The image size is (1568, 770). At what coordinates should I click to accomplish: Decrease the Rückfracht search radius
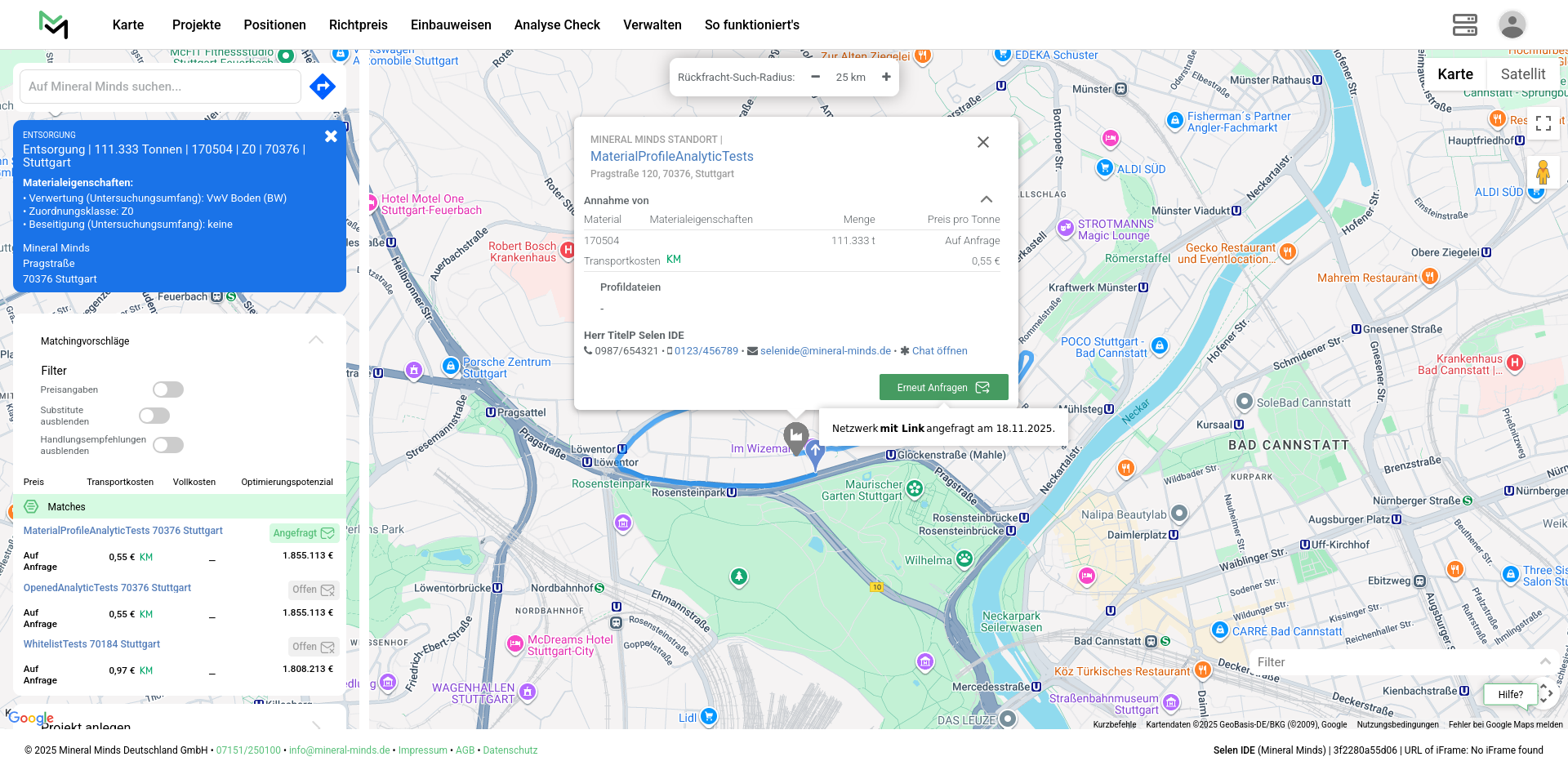[x=815, y=77]
